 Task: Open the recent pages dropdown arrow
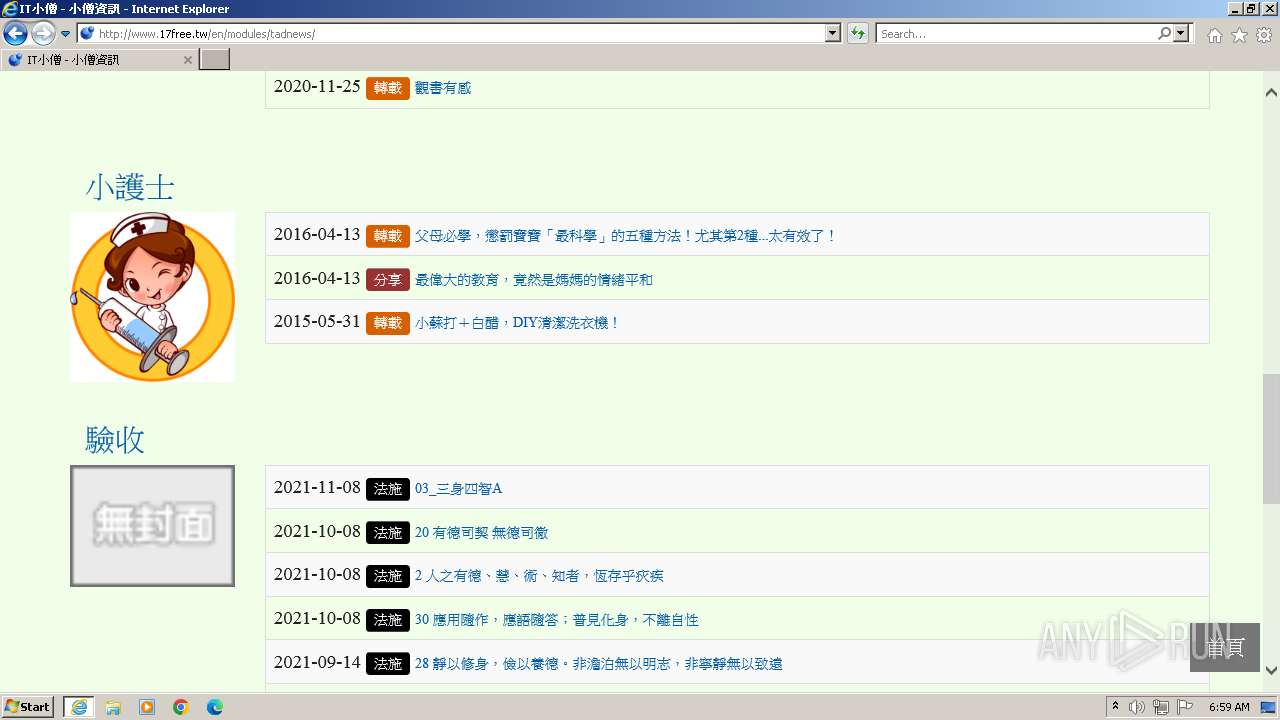[x=65, y=34]
